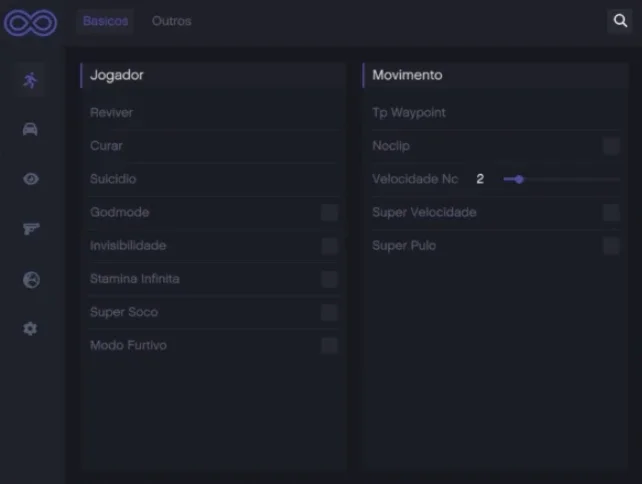Toggle the Invisibilidade checkbox
642x484 pixels.
329,246
